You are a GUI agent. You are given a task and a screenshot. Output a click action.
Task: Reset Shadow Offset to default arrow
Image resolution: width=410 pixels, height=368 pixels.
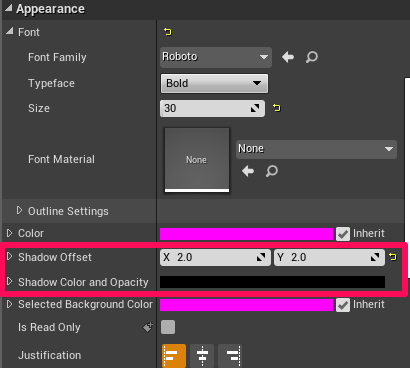point(393,257)
